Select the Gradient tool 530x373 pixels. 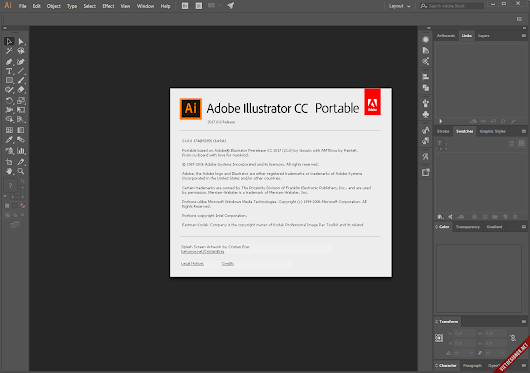click(x=21, y=130)
